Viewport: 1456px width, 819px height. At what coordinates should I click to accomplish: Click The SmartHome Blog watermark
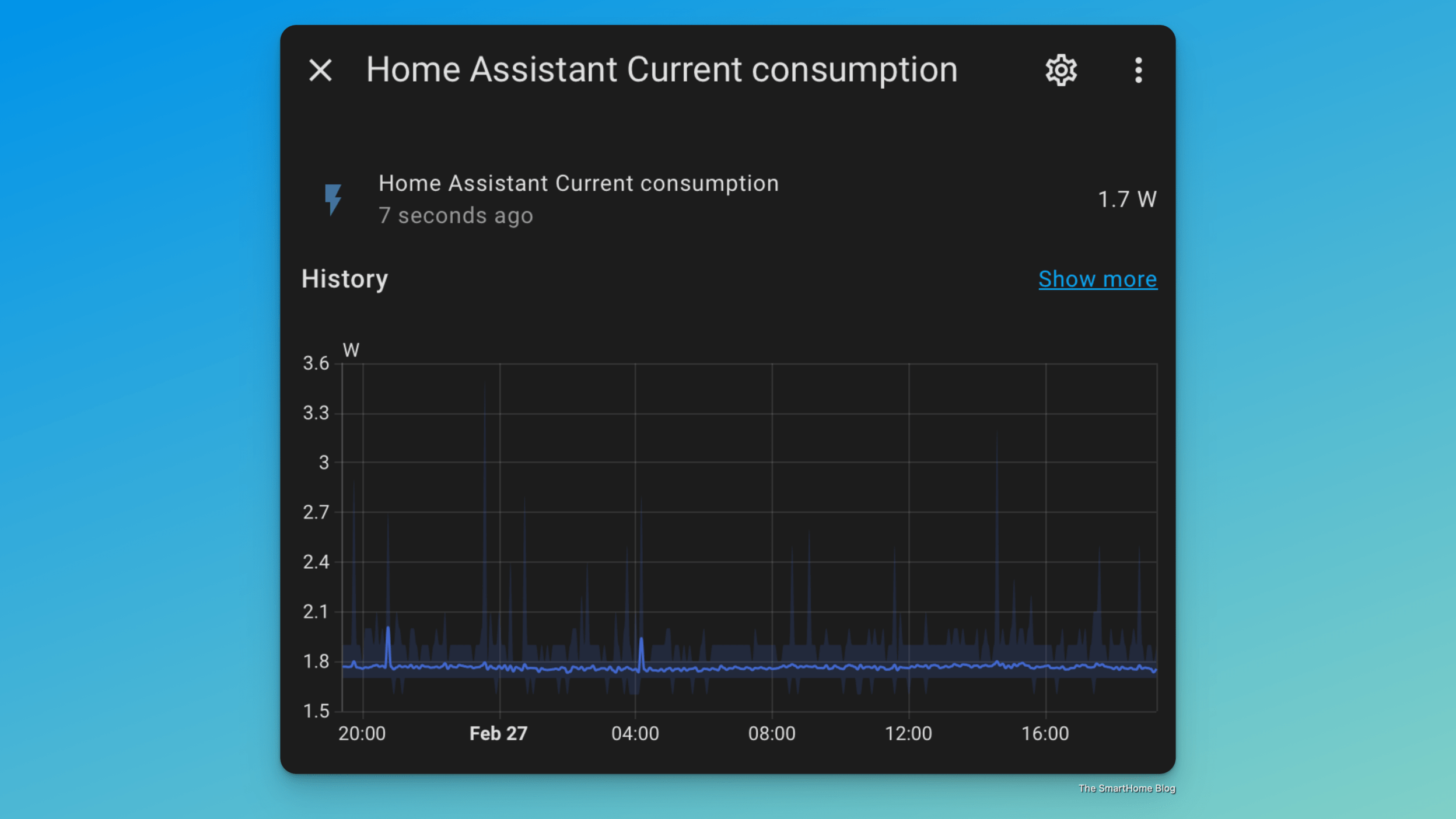[x=1127, y=789]
